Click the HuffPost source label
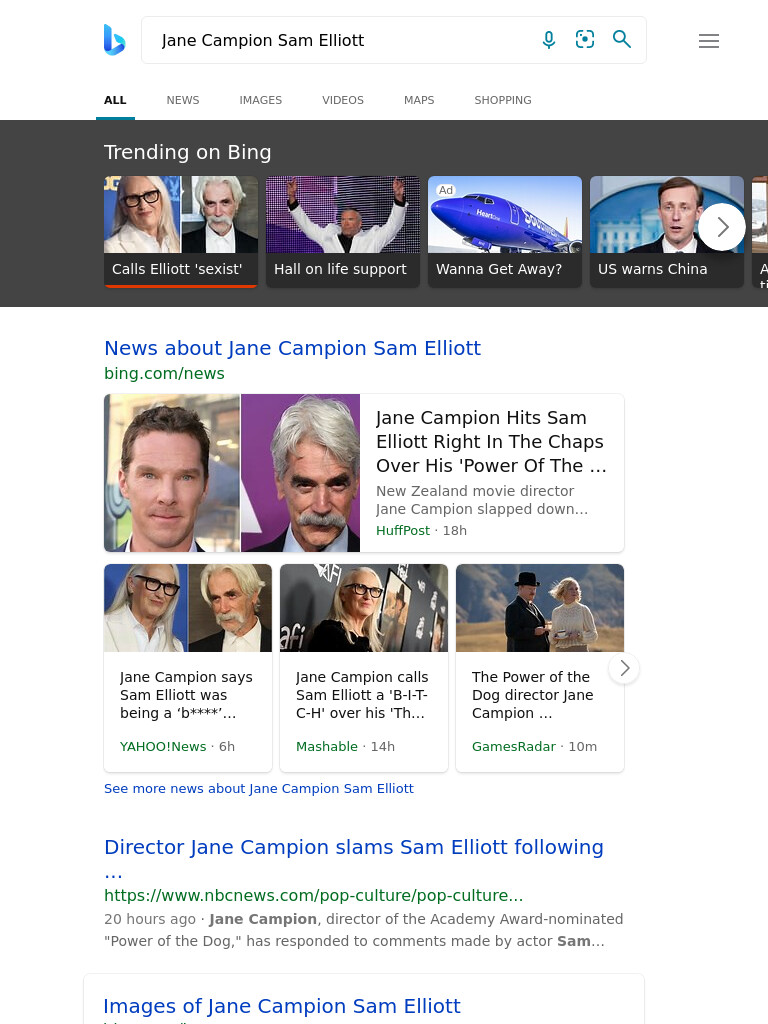This screenshot has width=768, height=1024. 403,530
